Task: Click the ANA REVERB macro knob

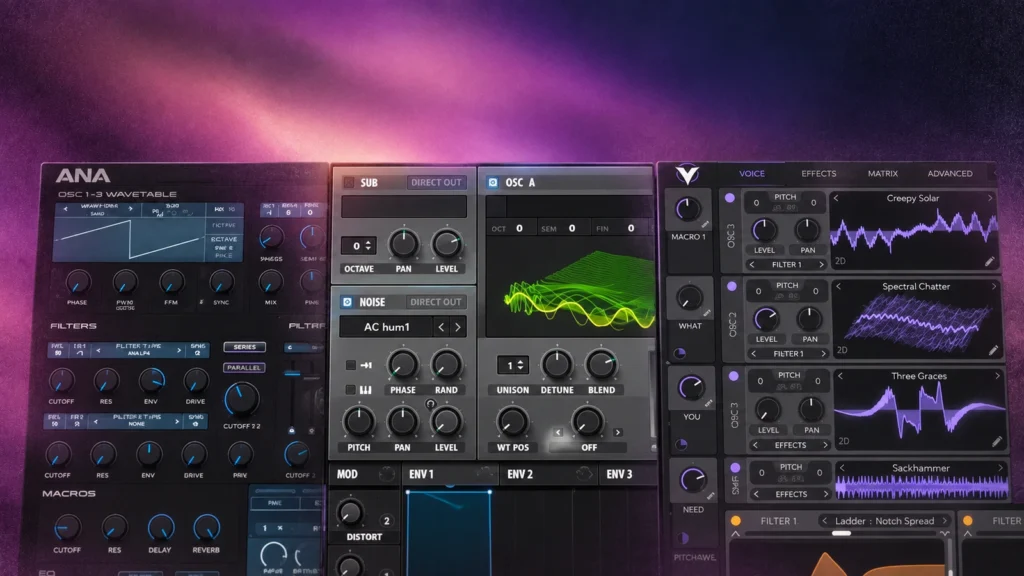Action: pyautogui.click(x=206, y=527)
